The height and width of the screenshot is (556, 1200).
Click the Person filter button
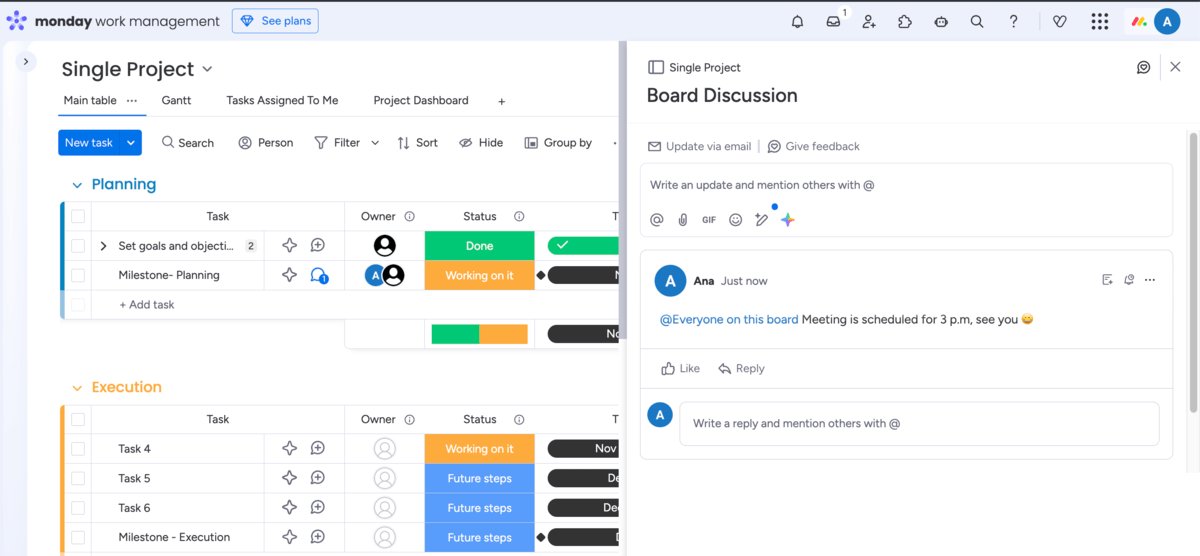[266, 143]
